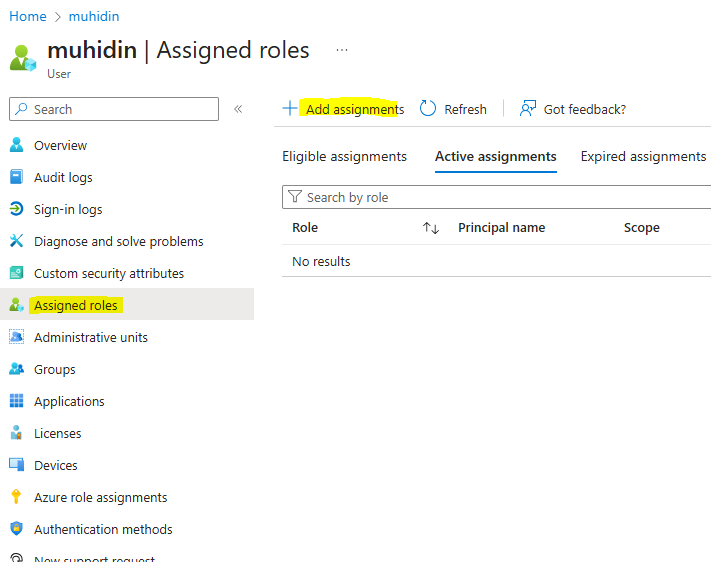Open the ellipsis more options menu
The image size is (711, 562).
click(x=342, y=50)
